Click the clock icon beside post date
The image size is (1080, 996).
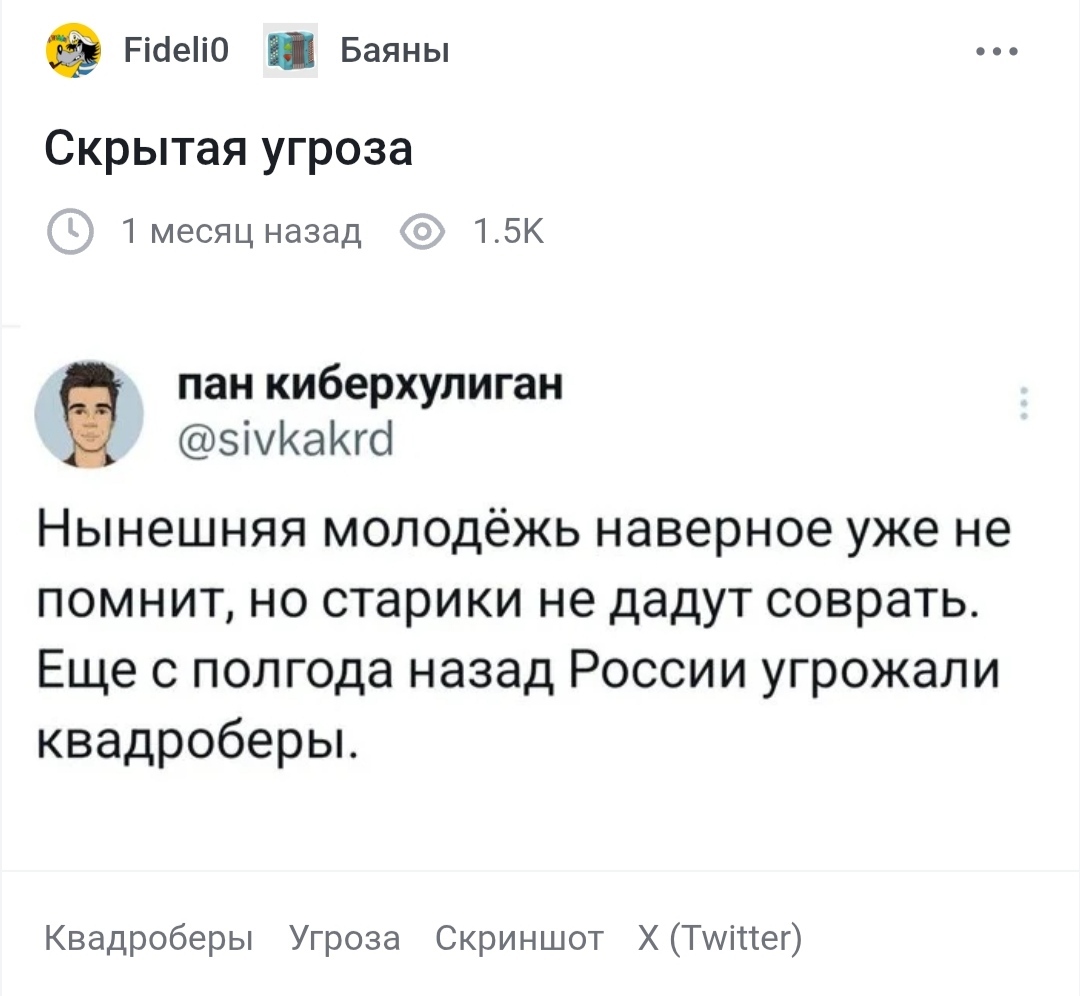tap(68, 232)
